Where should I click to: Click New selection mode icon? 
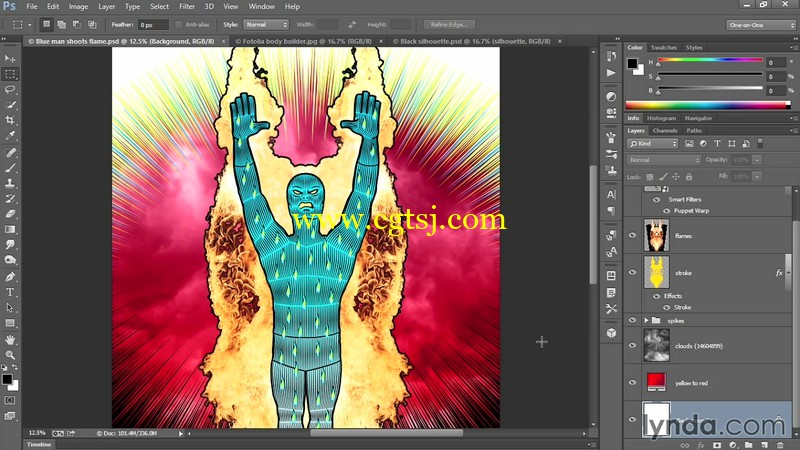[x=47, y=24]
